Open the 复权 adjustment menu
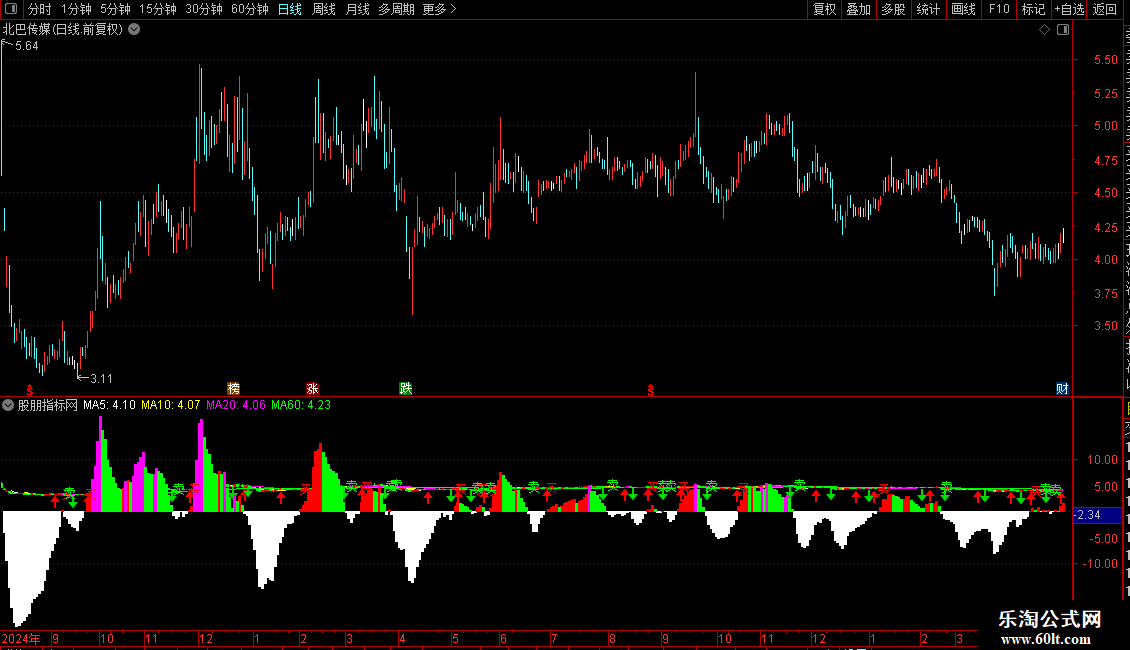The image size is (1130, 650). (x=824, y=9)
